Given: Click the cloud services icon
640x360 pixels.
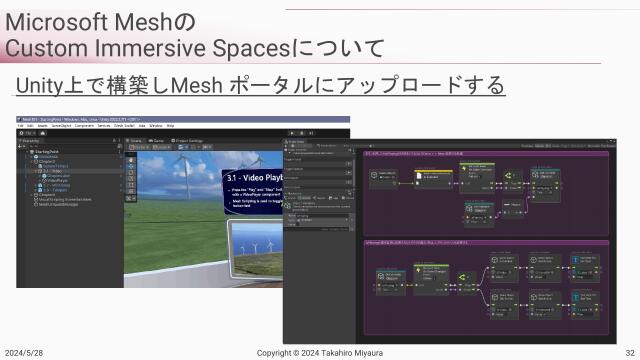Looking at the screenshot, I should (x=43, y=133).
